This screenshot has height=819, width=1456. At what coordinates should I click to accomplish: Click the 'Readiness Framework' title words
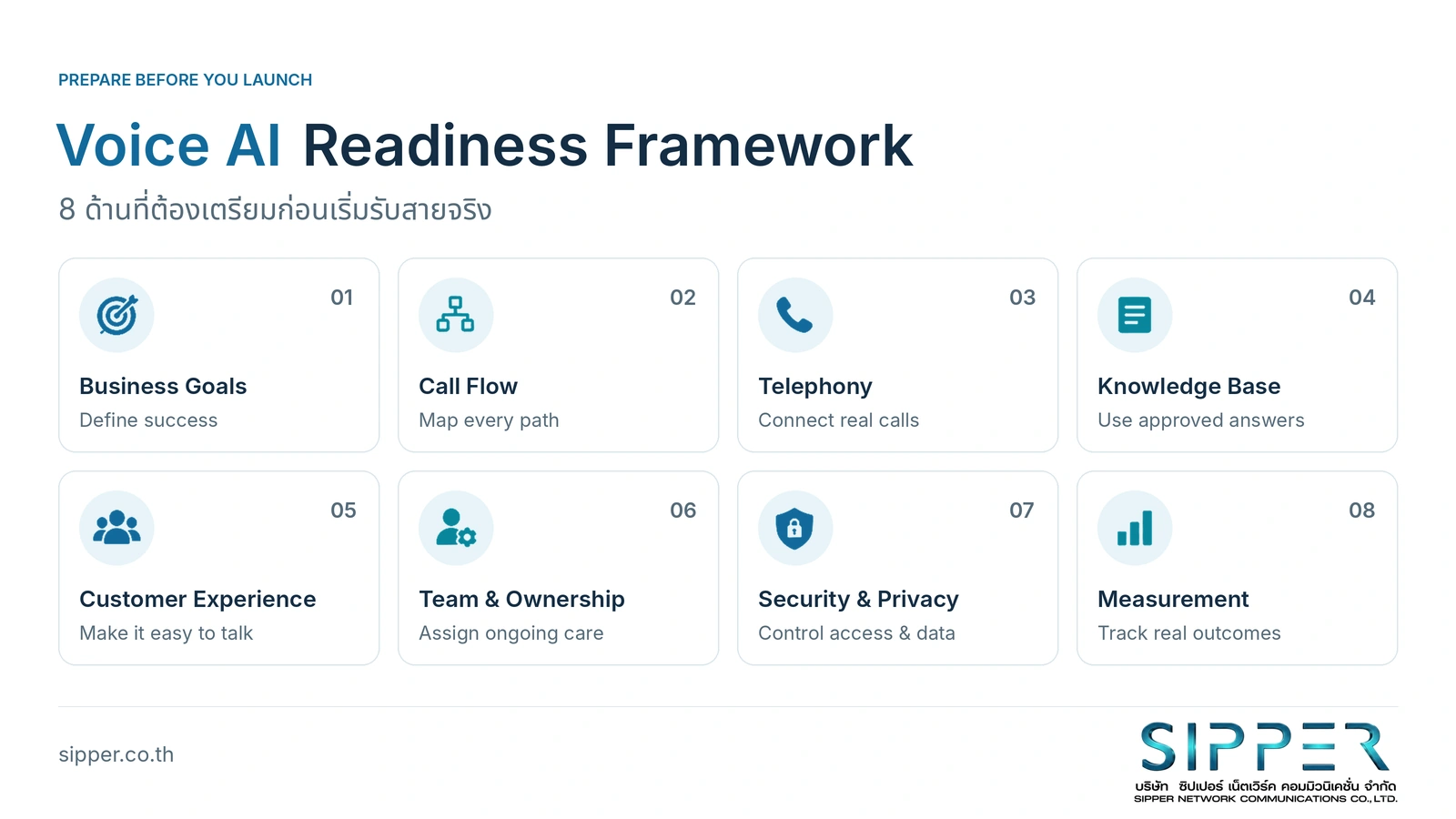click(607, 146)
